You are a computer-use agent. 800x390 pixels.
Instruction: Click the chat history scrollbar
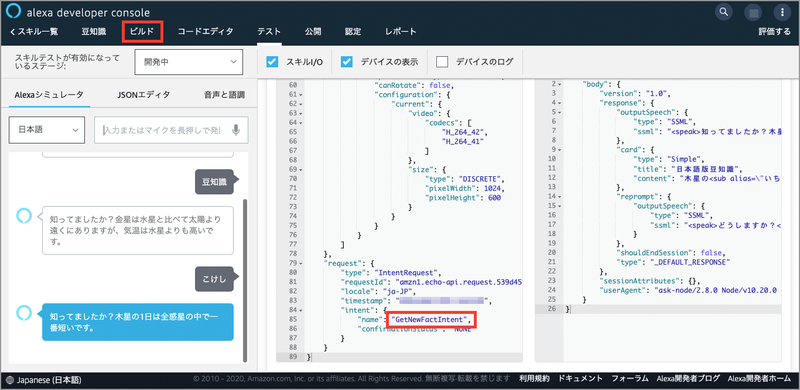[245, 281]
